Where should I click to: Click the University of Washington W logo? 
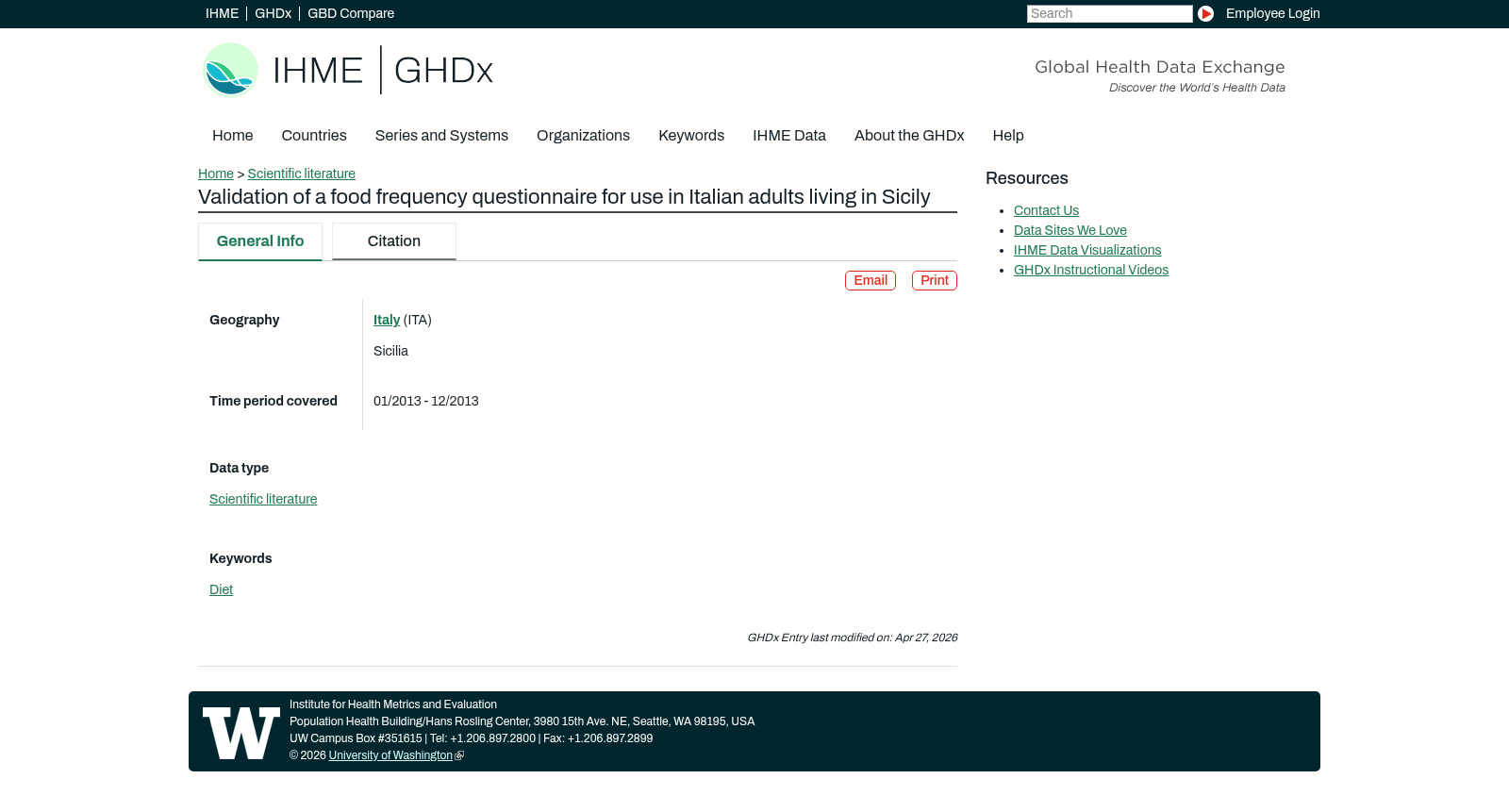point(241,733)
